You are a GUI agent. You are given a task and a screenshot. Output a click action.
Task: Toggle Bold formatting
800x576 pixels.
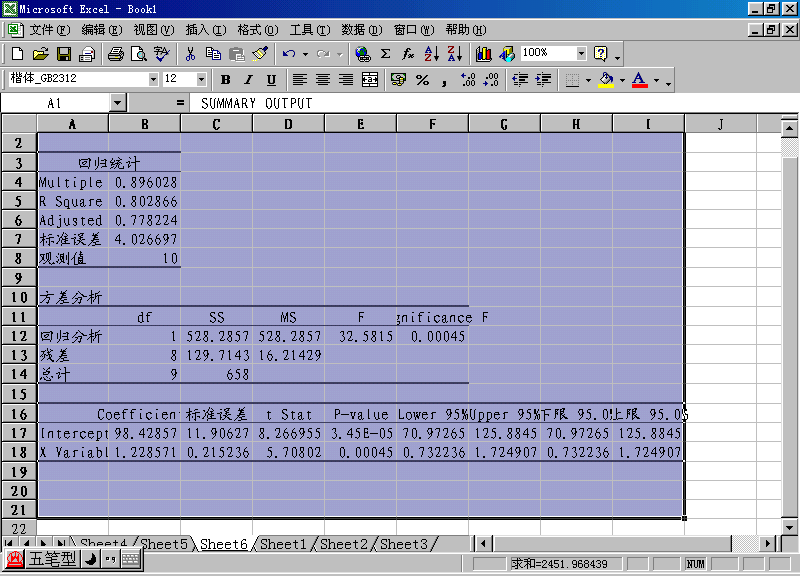[x=225, y=80]
